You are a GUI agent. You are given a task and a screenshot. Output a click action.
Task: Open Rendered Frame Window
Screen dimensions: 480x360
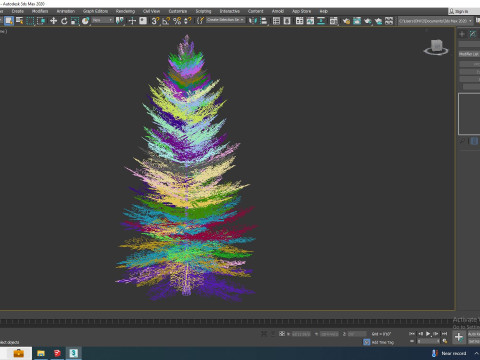[x=357, y=21]
